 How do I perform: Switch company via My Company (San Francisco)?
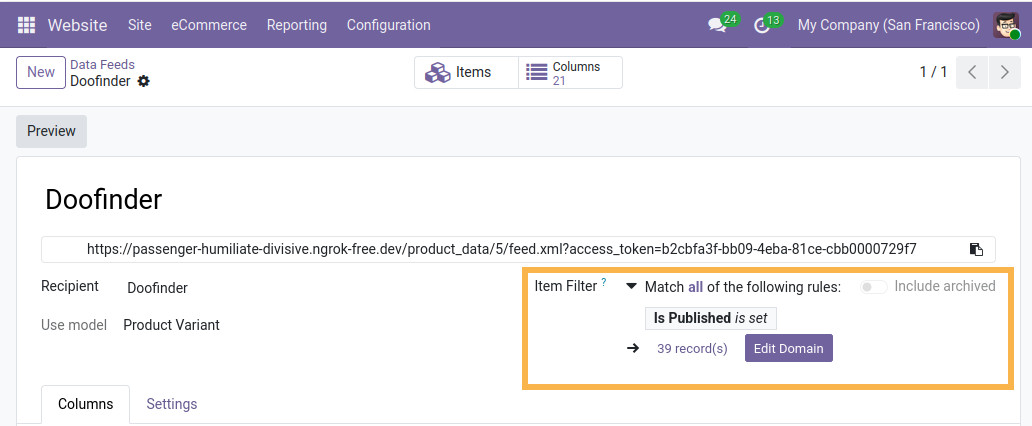tap(889, 25)
